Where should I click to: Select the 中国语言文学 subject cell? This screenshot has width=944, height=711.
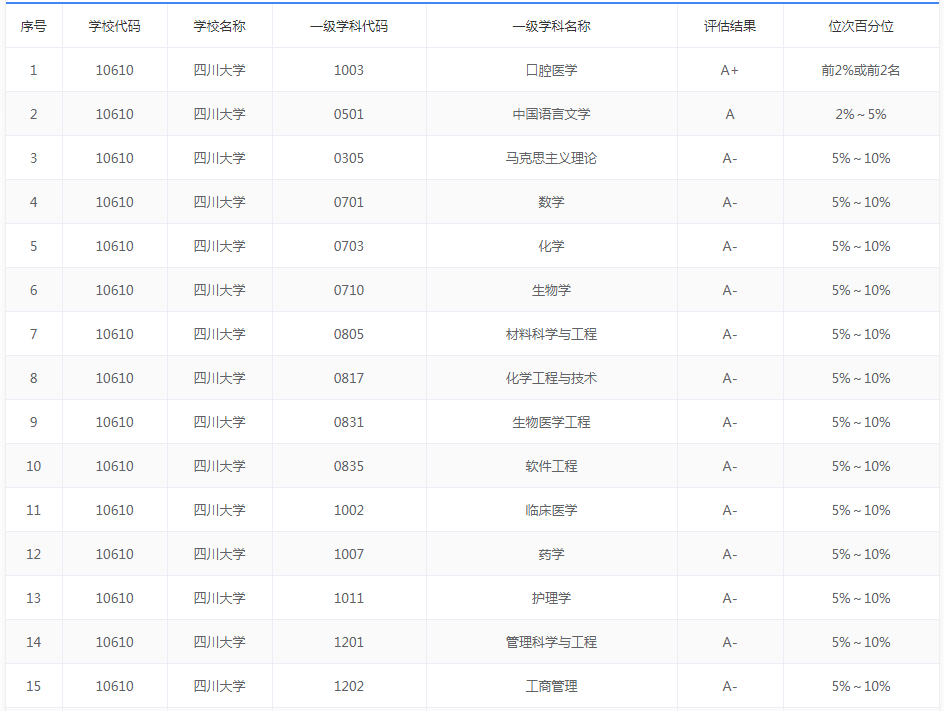click(x=551, y=114)
